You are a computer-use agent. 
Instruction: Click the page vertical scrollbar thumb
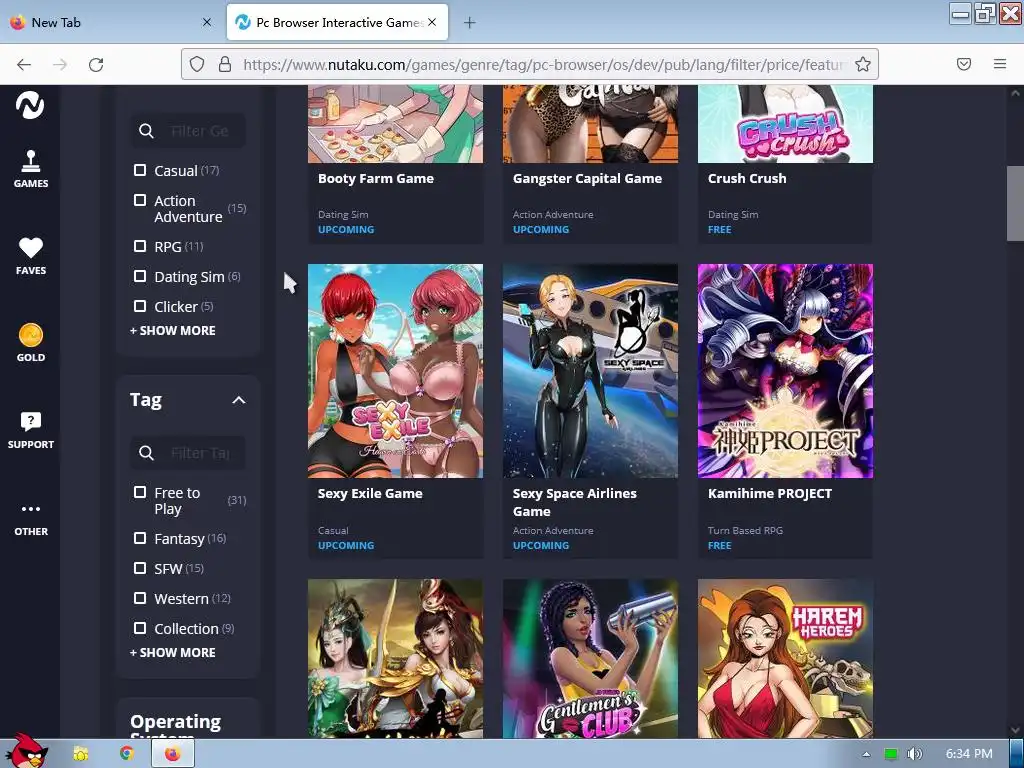(1015, 202)
